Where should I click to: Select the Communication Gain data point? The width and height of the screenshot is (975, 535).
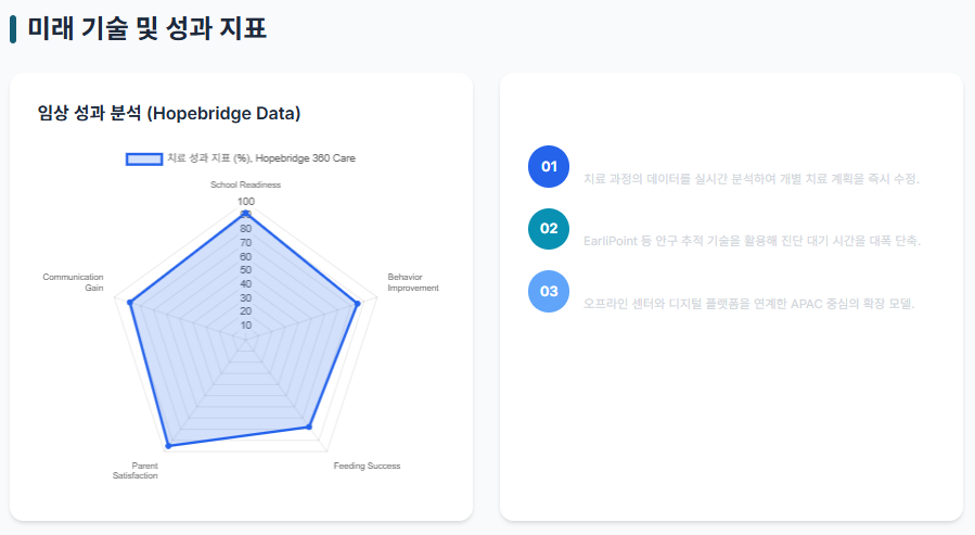(x=130, y=302)
